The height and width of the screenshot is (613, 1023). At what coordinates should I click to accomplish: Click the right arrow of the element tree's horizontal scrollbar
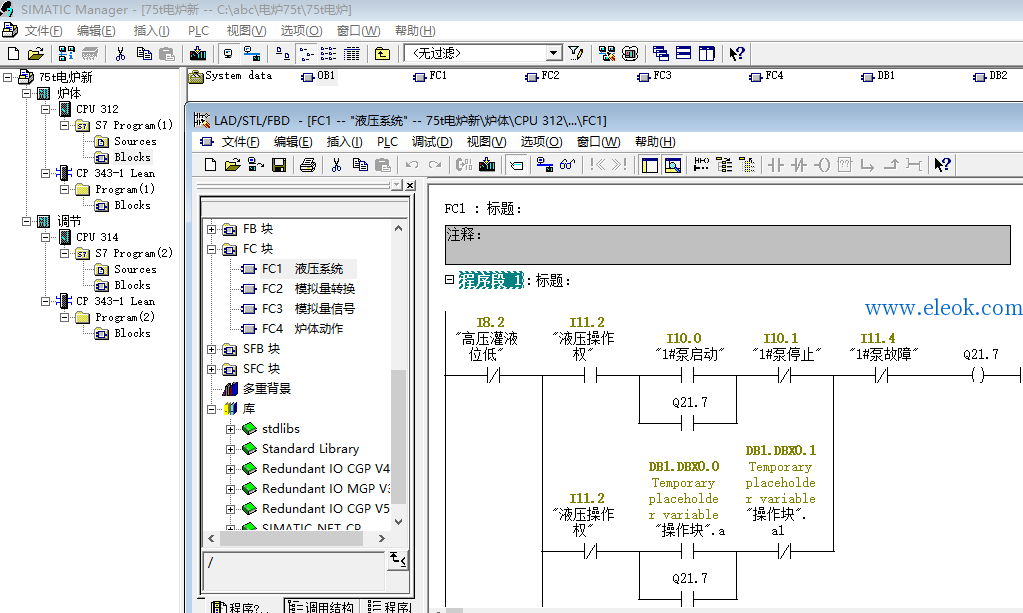click(x=382, y=539)
